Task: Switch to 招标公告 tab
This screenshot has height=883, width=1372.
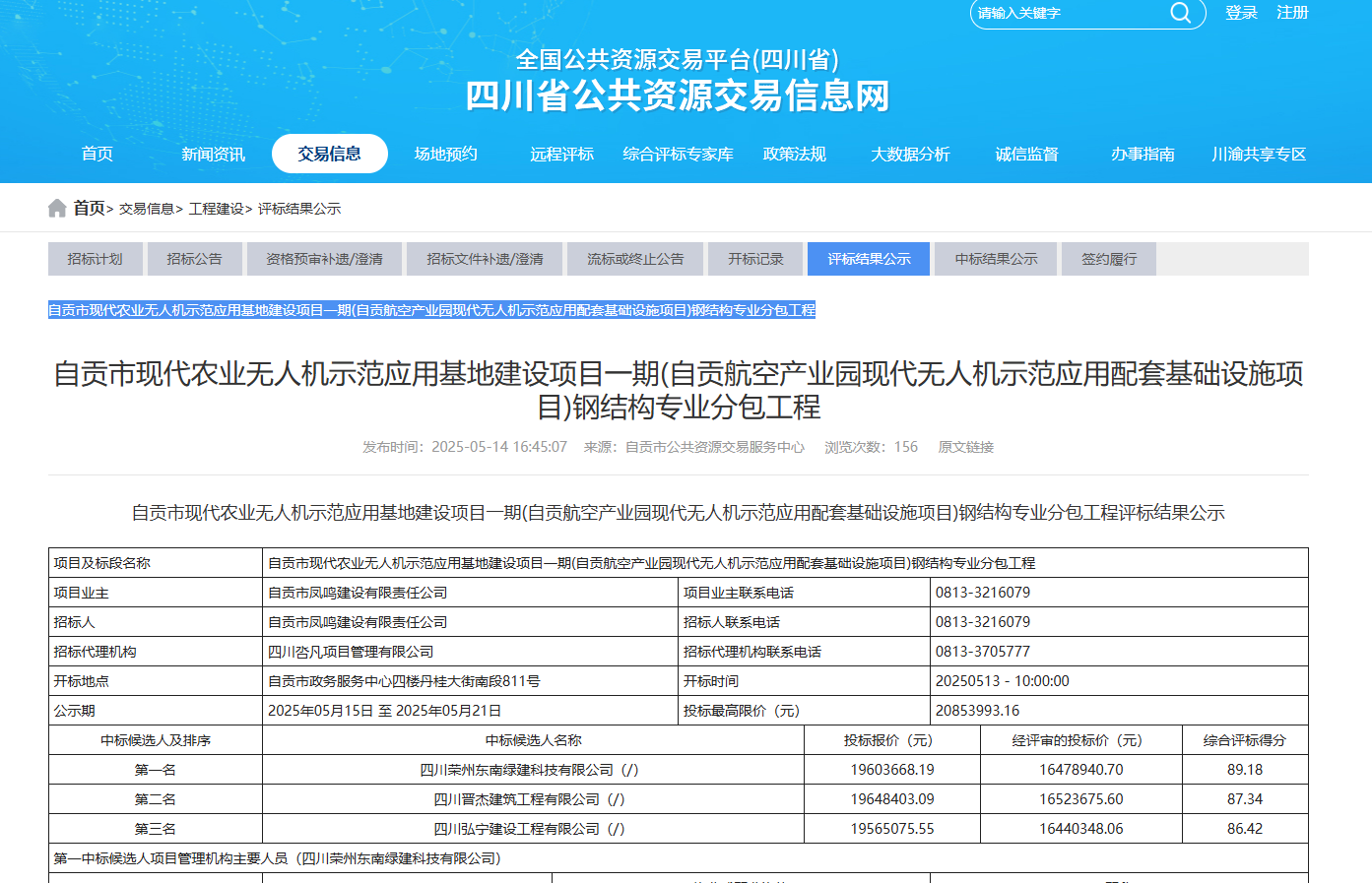Action: [194, 259]
